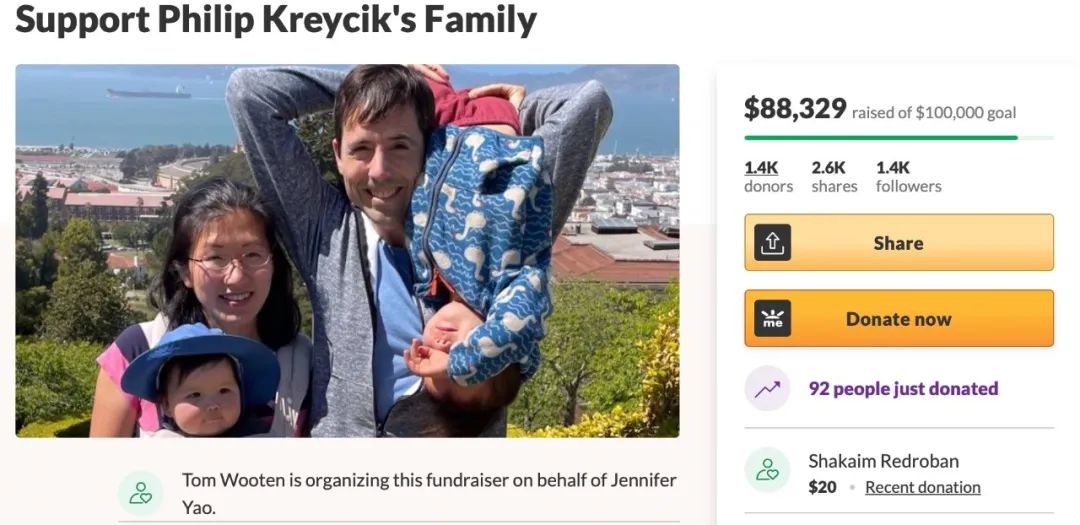This screenshot has width=1080, height=525.
Task: Click the Donate now button
Action: tap(899, 318)
